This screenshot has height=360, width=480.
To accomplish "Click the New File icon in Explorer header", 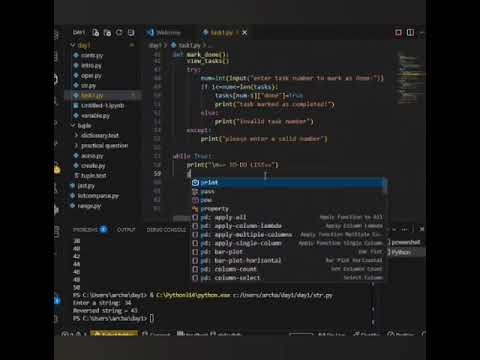I will 96,33.
